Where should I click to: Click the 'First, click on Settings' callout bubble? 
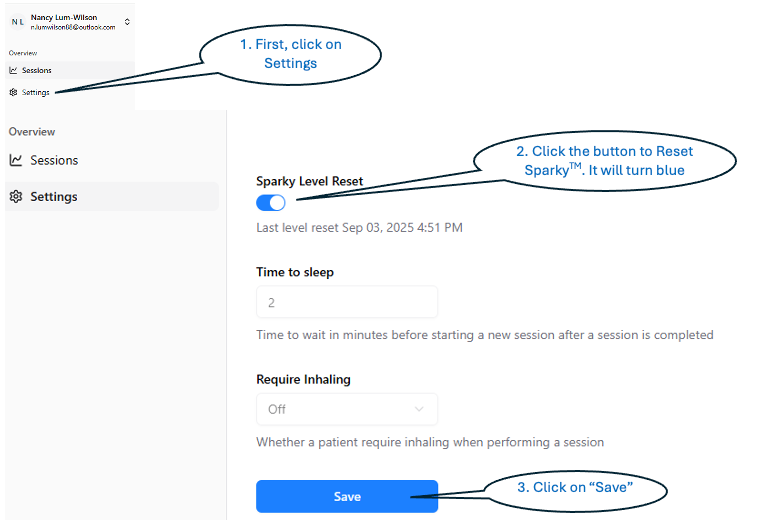pos(291,55)
